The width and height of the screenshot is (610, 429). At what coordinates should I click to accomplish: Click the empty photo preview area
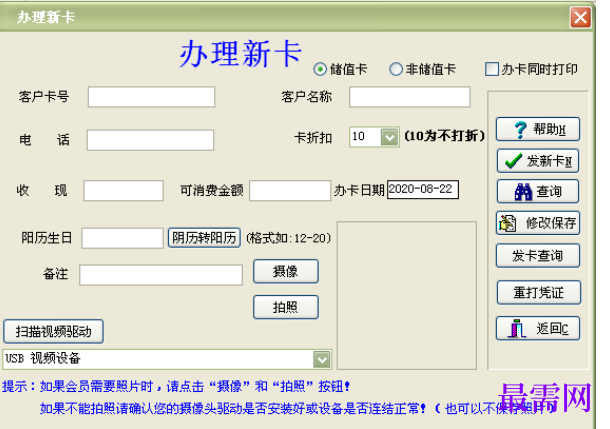[407, 295]
